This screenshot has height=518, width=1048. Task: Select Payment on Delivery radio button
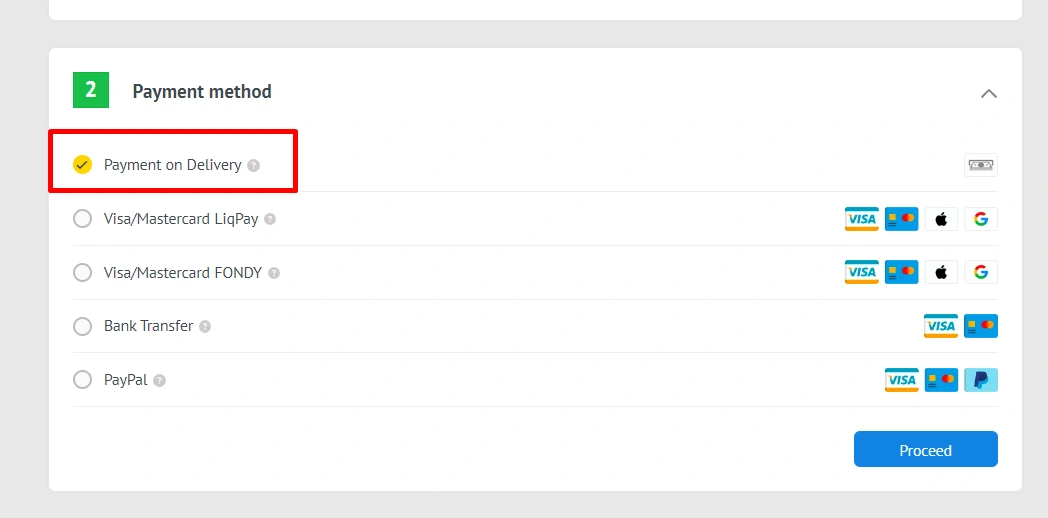coord(83,165)
